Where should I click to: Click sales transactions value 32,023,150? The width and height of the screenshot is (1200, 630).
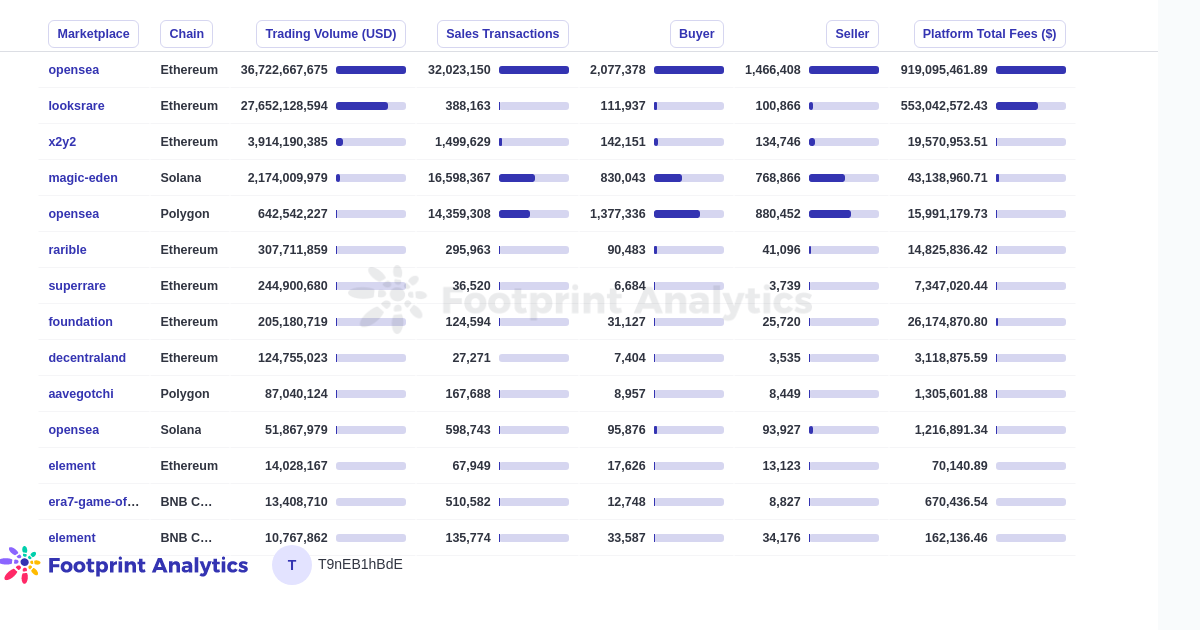pyautogui.click(x=459, y=70)
